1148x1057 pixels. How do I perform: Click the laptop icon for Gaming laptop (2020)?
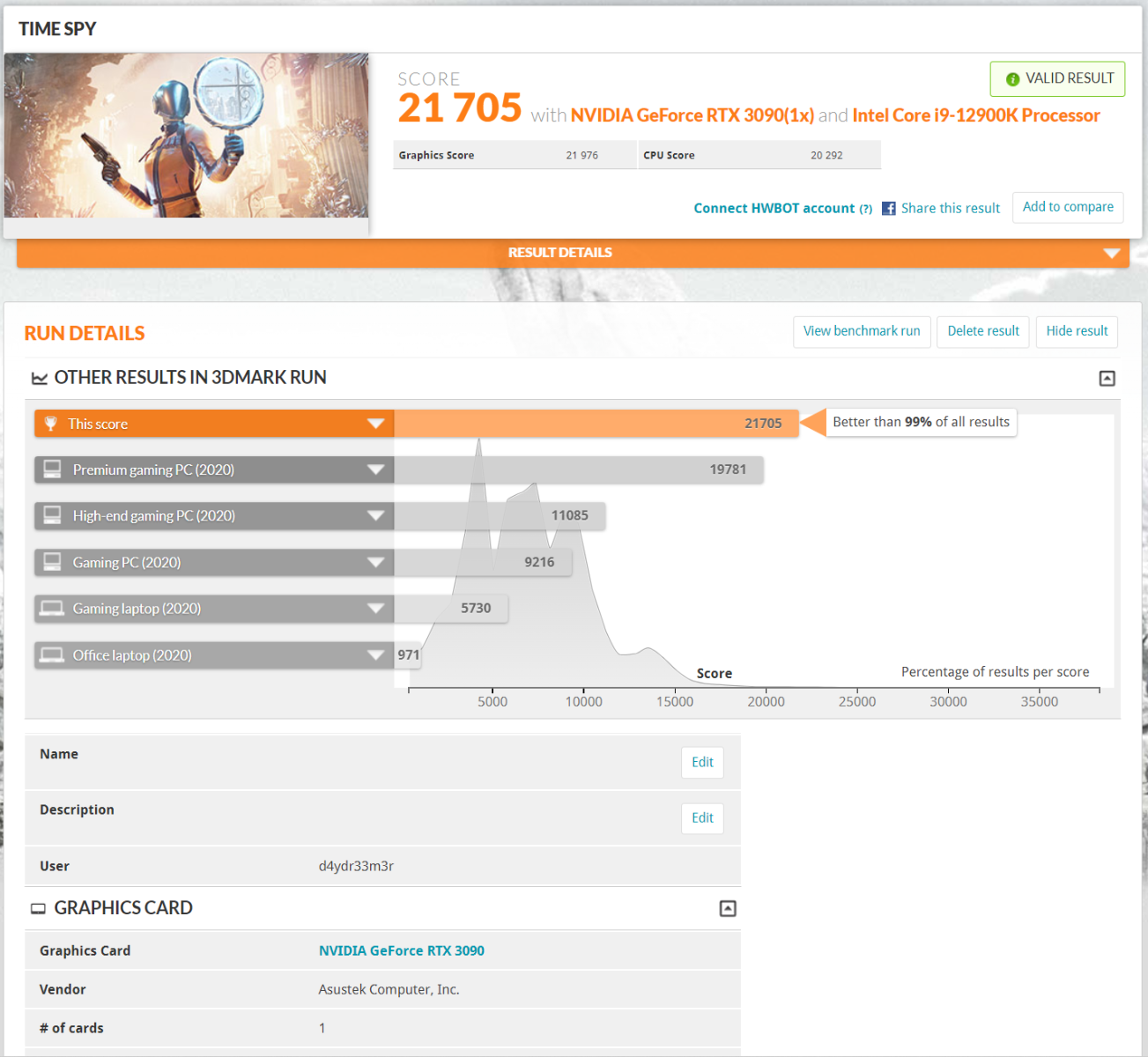click(52, 608)
